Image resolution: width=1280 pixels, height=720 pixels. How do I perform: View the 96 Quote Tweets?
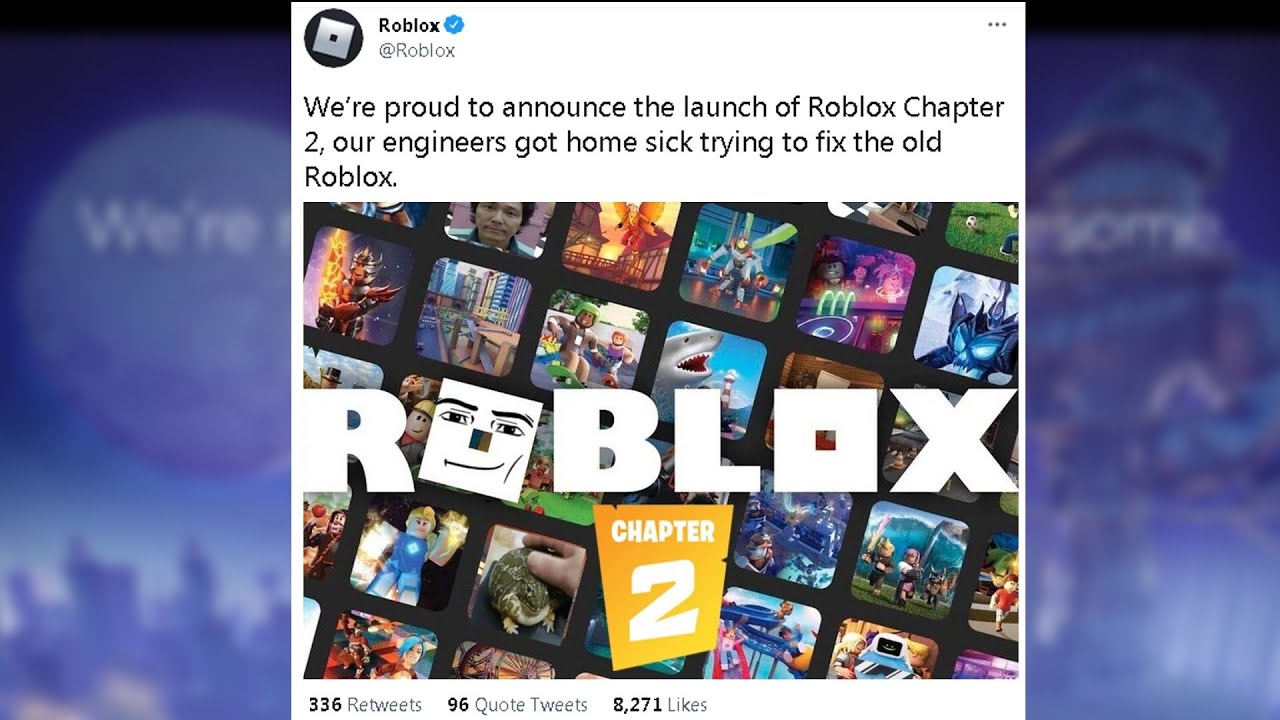point(517,704)
